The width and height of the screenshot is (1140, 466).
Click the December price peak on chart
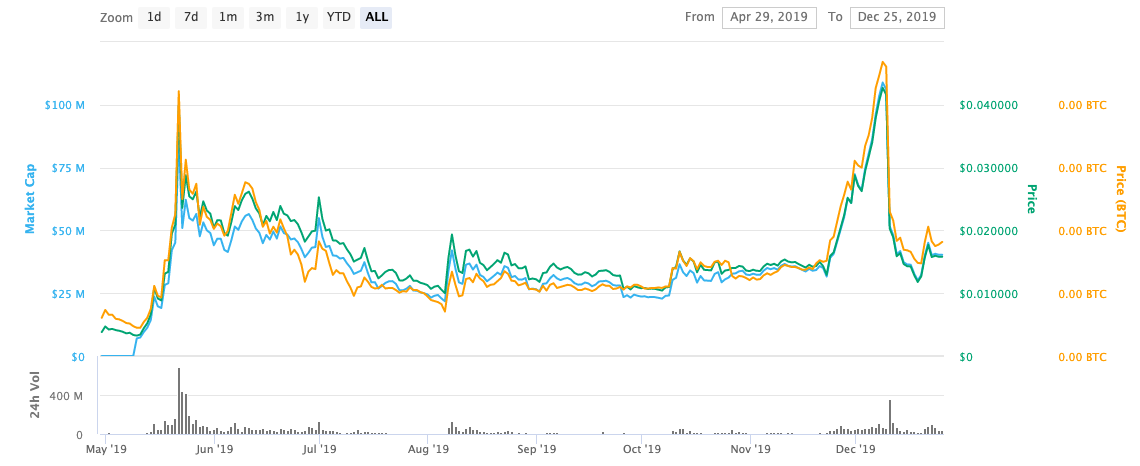pyautogui.click(x=883, y=62)
